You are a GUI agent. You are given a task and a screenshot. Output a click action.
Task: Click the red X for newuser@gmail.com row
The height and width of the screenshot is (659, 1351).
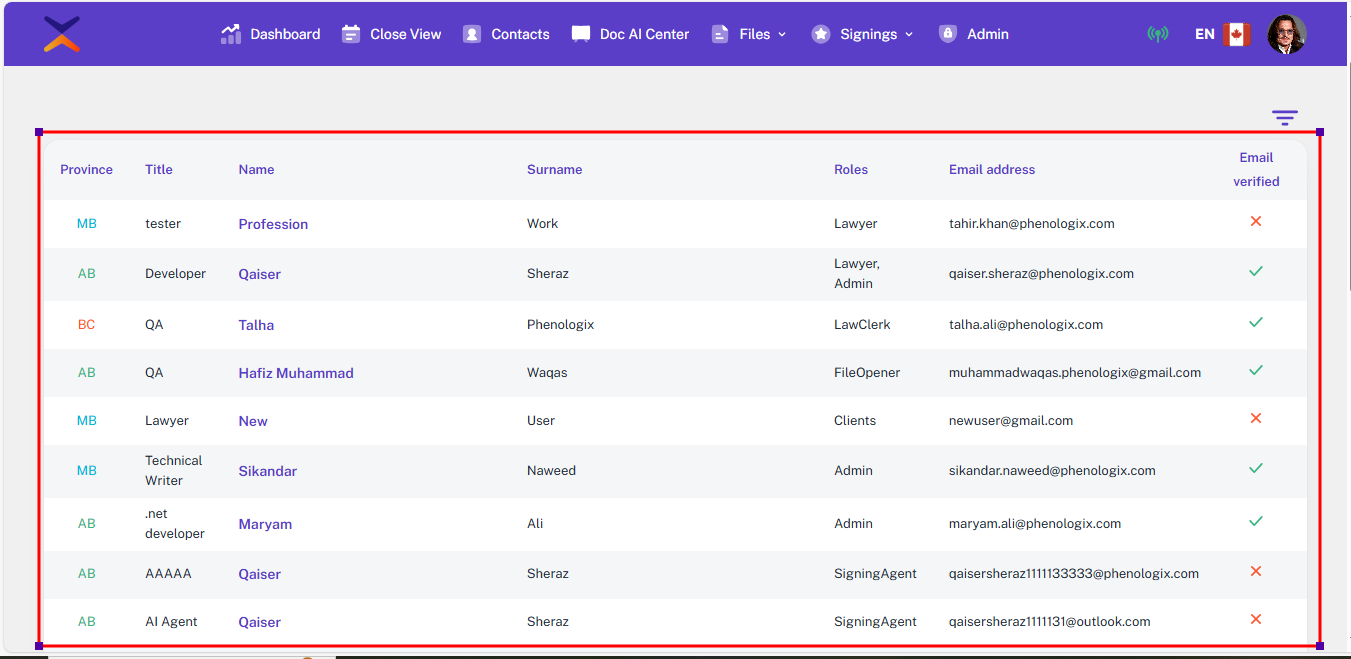click(1256, 418)
